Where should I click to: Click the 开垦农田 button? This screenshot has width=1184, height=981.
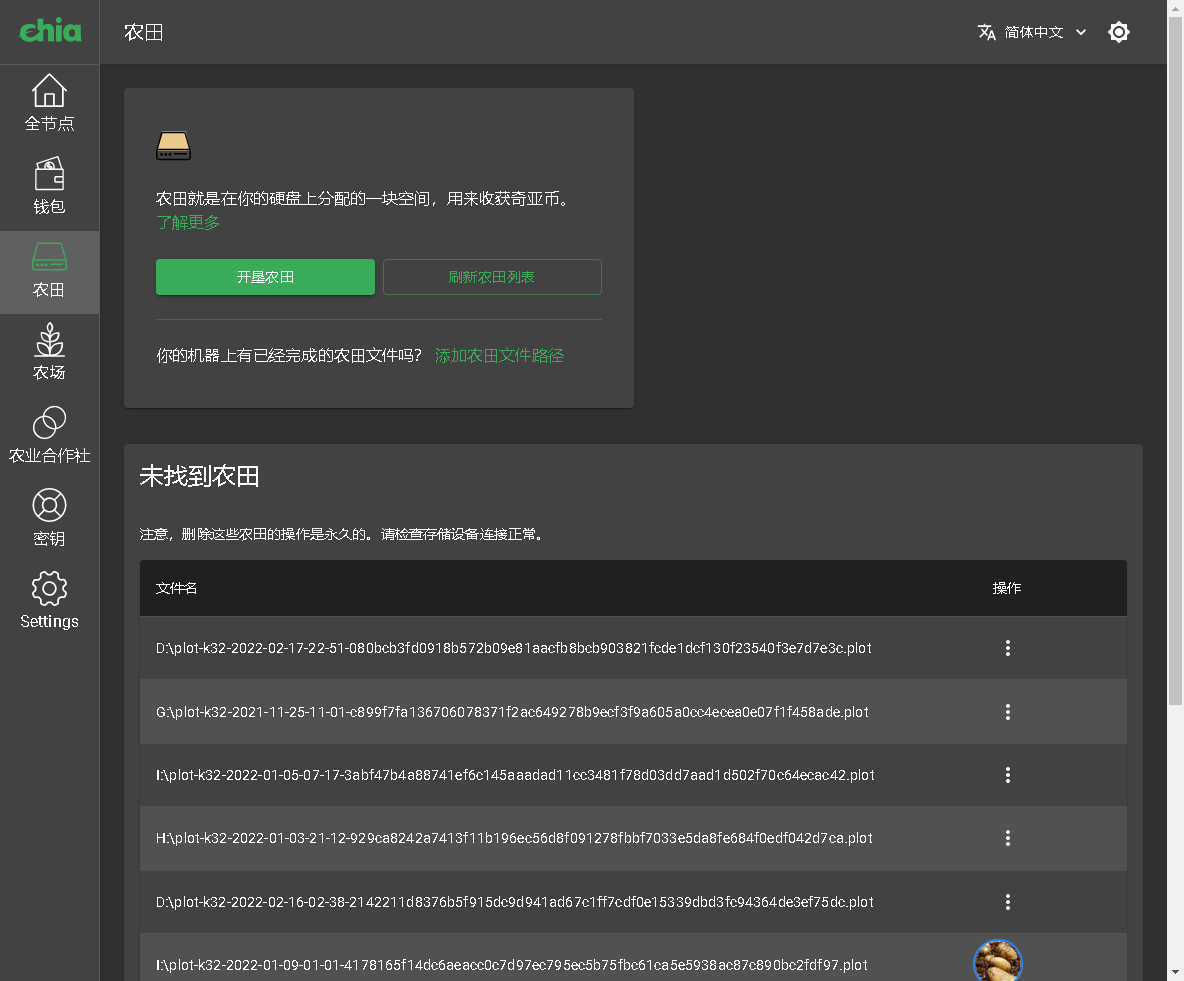[265, 277]
